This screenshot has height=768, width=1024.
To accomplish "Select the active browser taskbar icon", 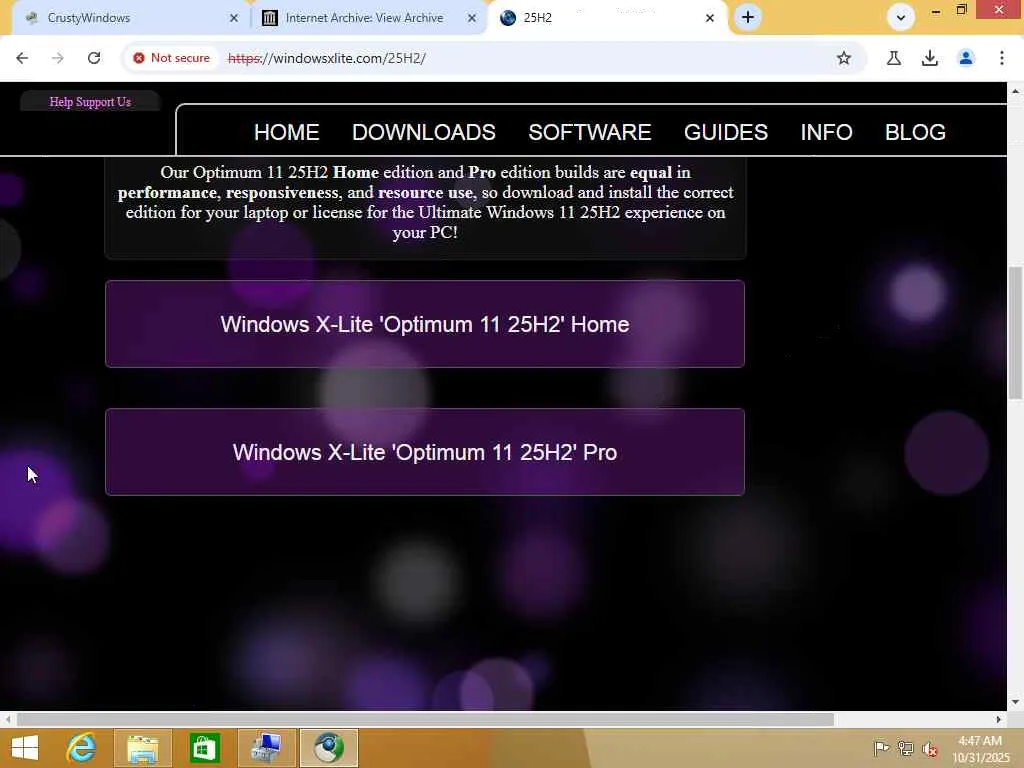I will (x=328, y=748).
